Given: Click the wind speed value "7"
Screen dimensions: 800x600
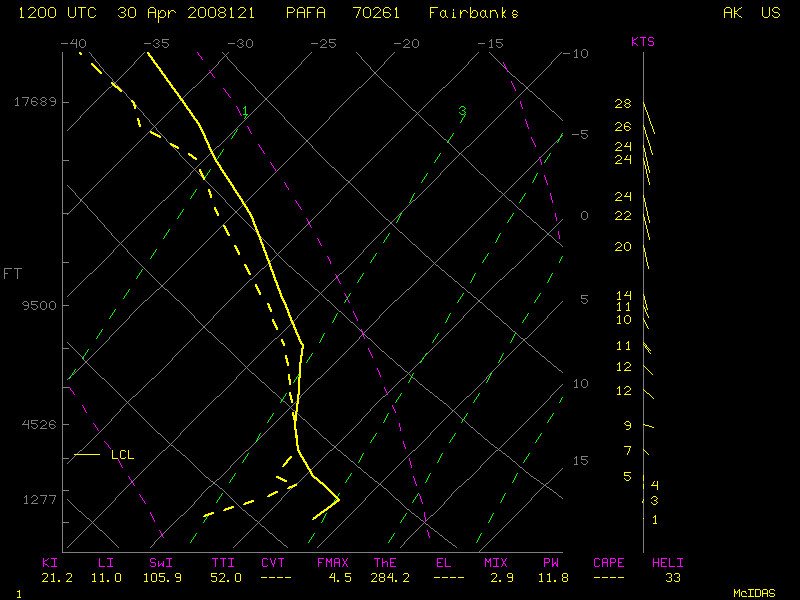Looking at the screenshot, I should [x=628, y=451].
